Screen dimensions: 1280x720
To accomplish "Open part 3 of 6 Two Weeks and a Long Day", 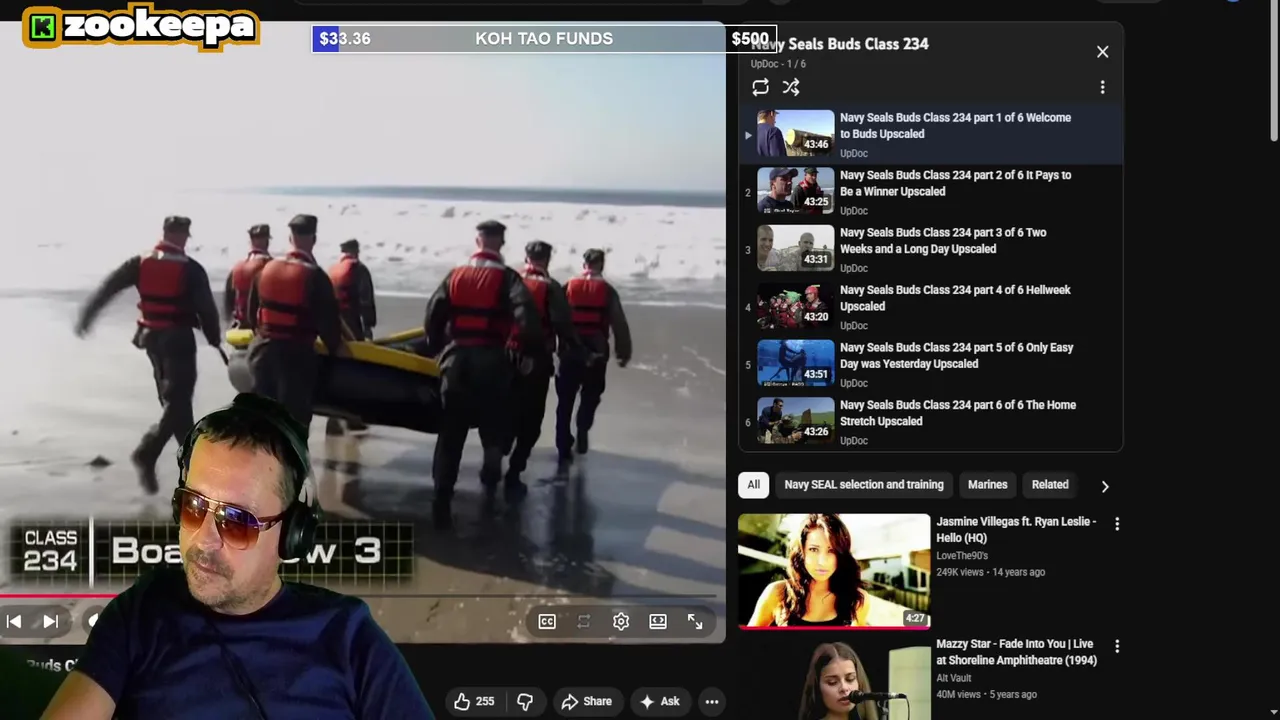I will pyautogui.click(x=930, y=249).
